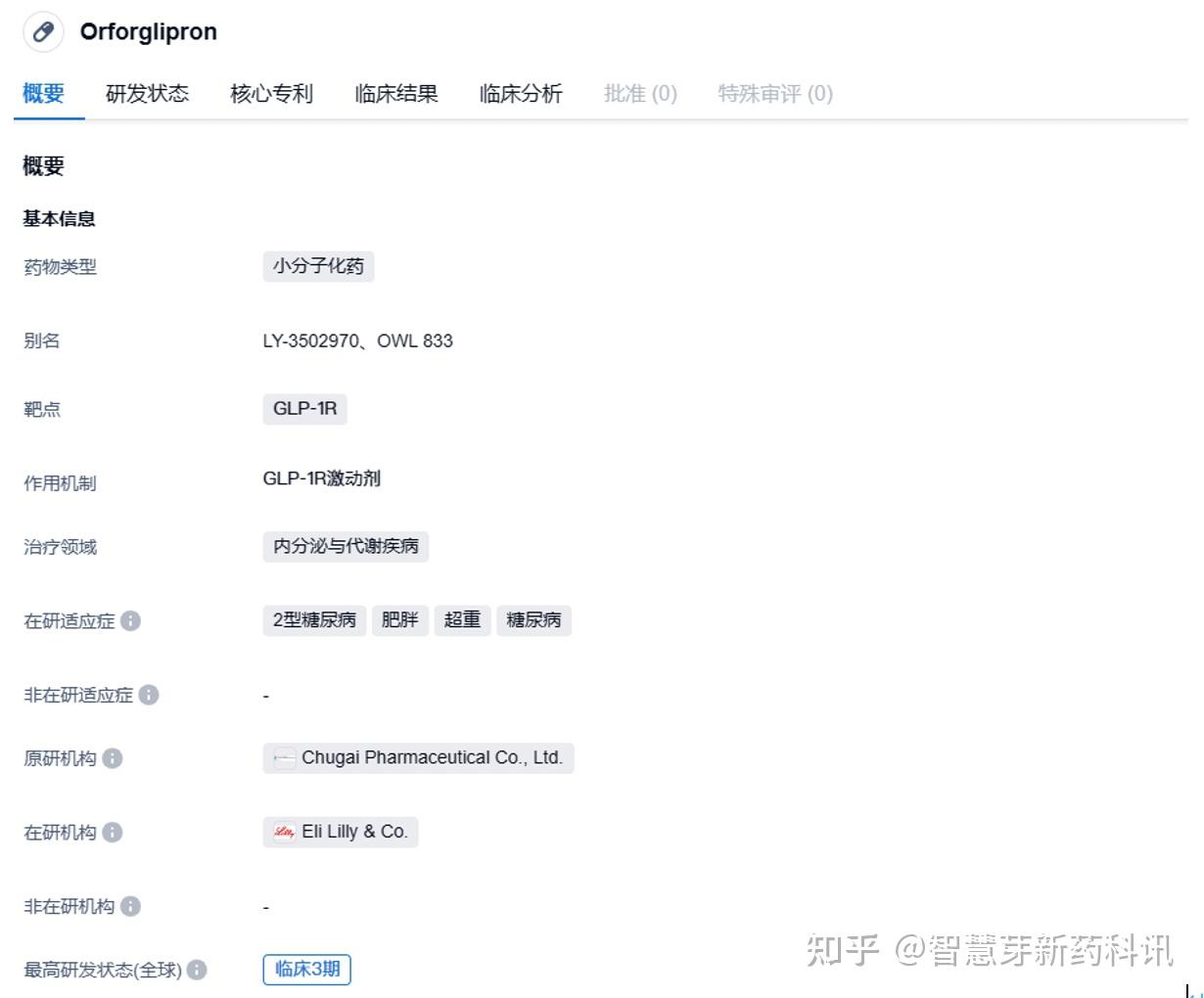Click the 药物类型 field label
Screen dimensions: 1204x998
[60, 266]
